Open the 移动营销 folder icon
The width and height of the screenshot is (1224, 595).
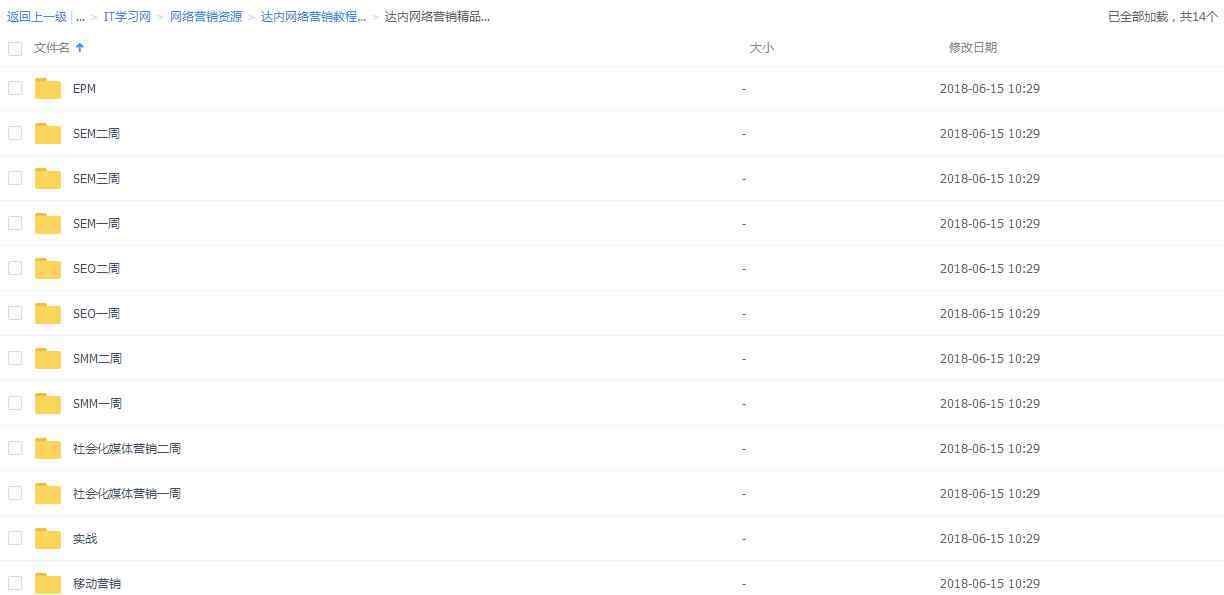coord(48,584)
